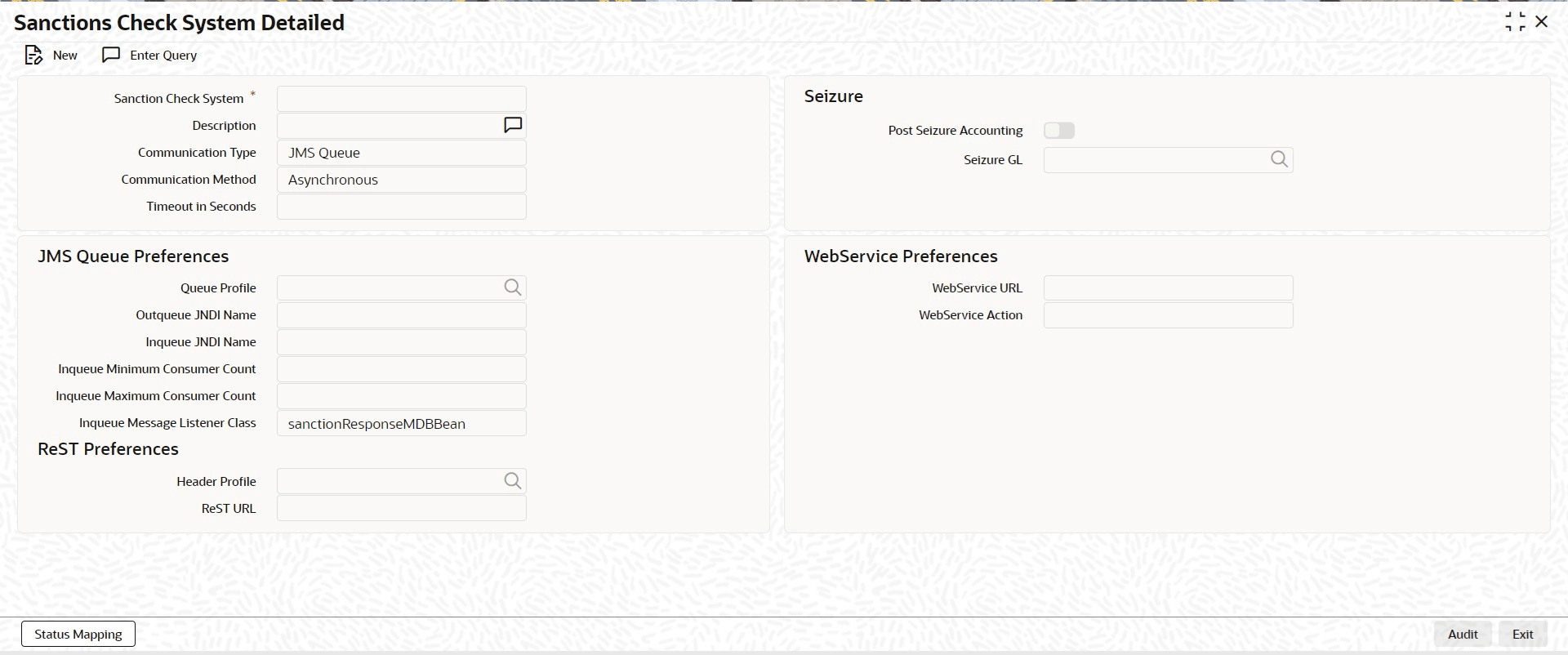
Task: Click the 'Sanctions Check System Detailed' title
Action: (x=179, y=23)
